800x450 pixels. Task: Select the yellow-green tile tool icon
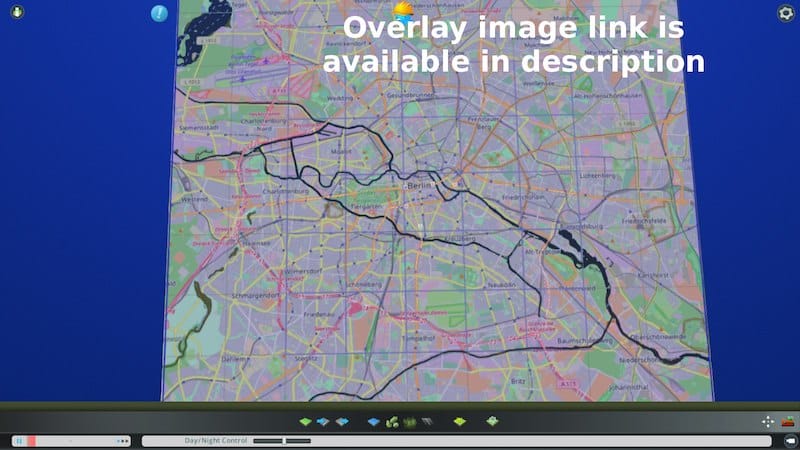[x=459, y=422]
